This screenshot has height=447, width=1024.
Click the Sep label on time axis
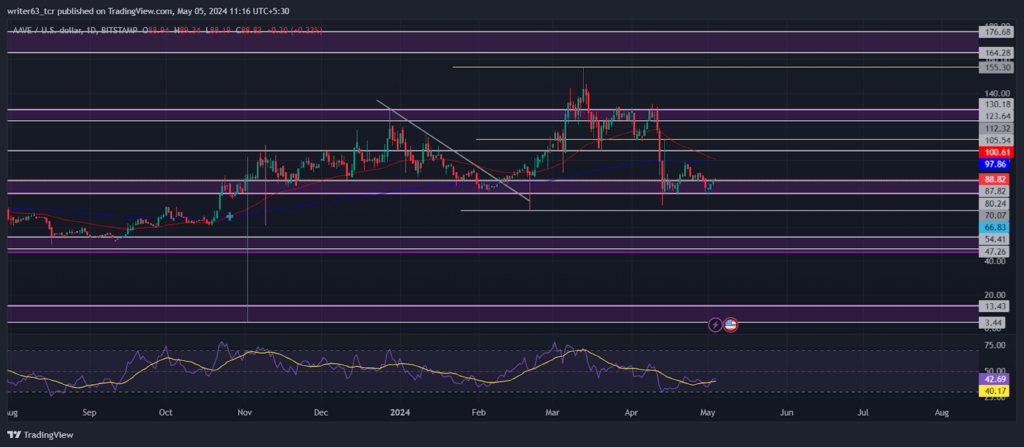(x=89, y=414)
